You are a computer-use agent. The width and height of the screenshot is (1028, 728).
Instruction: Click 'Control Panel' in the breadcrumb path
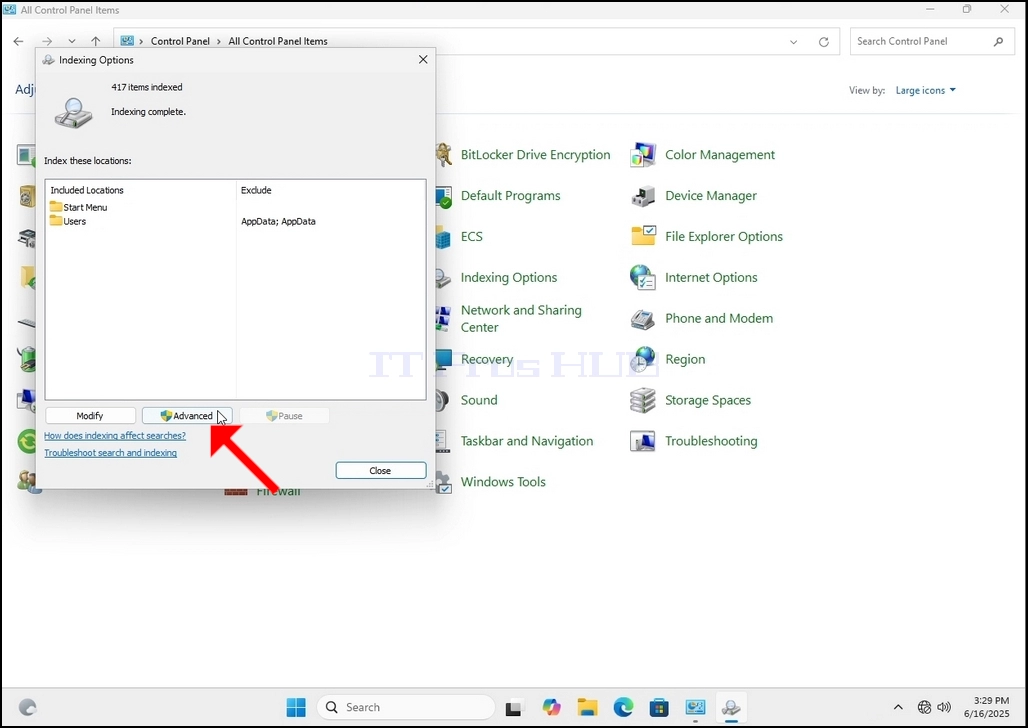pyautogui.click(x=180, y=41)
